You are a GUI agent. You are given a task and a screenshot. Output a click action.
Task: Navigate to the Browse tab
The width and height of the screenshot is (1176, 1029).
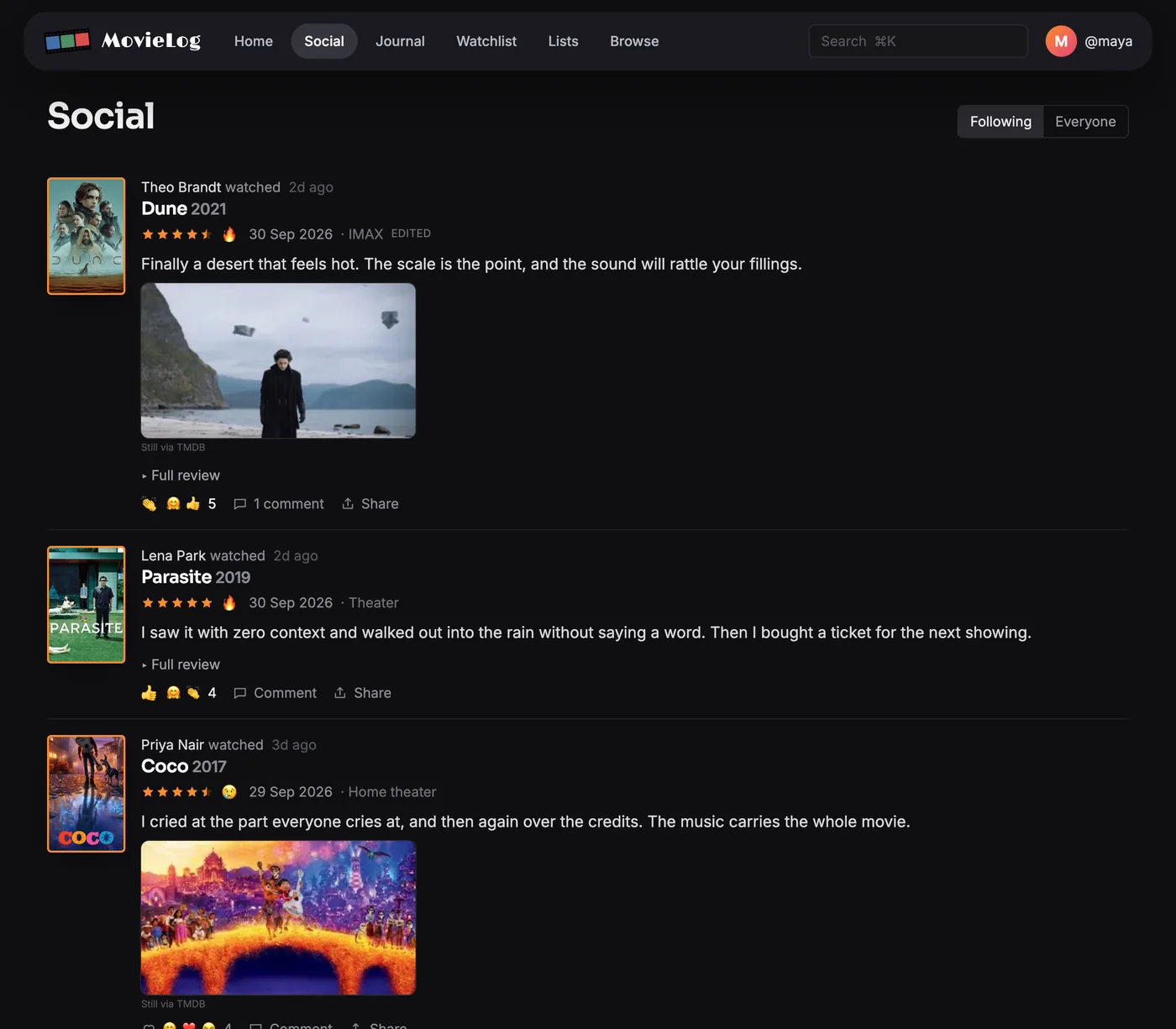tap(634, 41)
